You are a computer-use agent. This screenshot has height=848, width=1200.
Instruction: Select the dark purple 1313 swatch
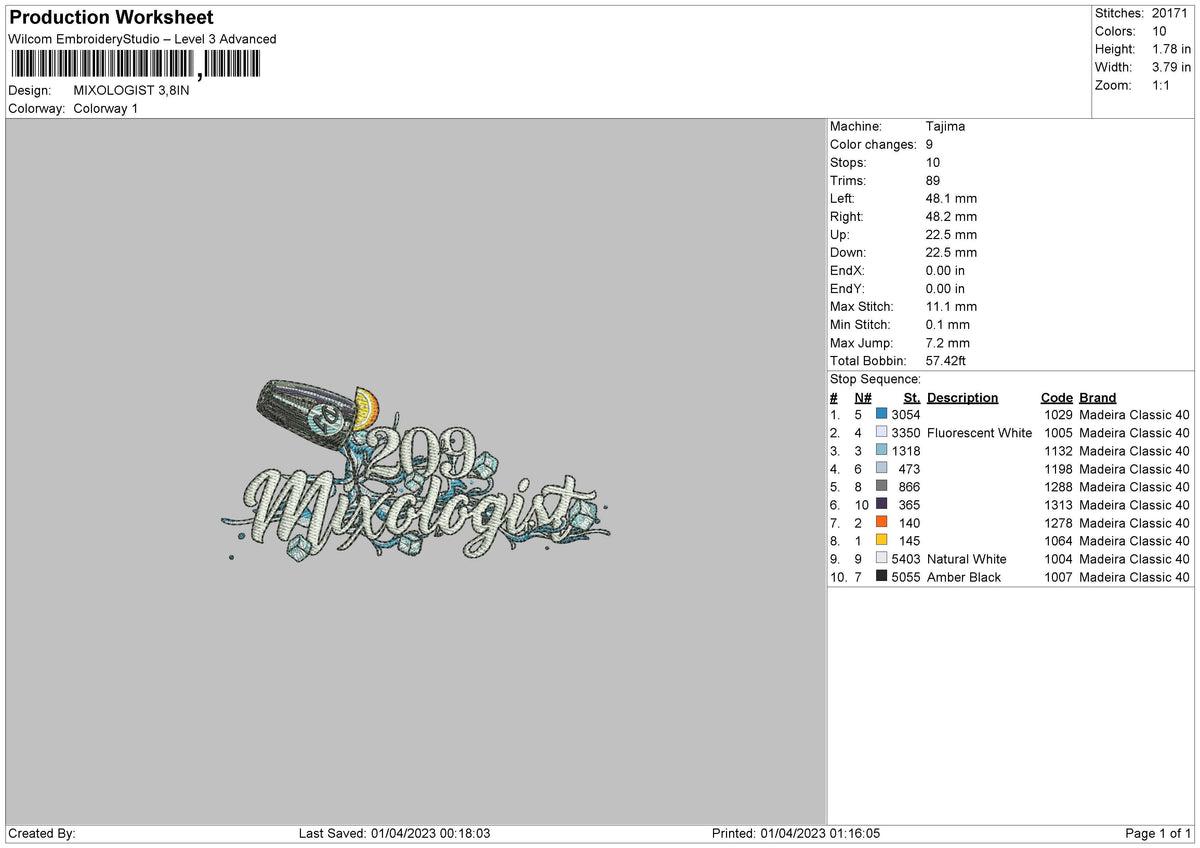point(881,504)
